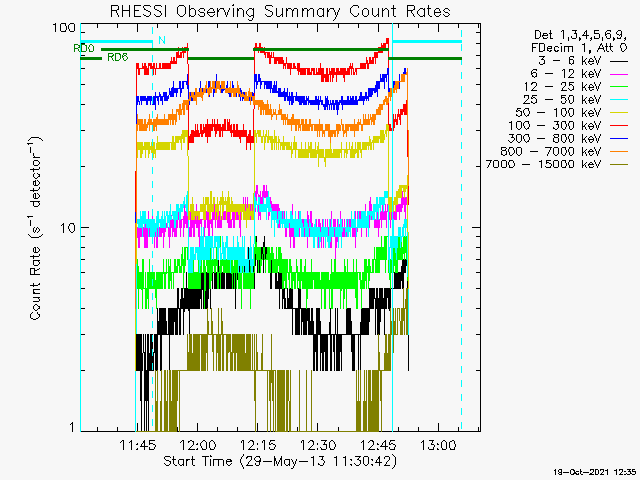Click the 100 y-axis tick label
This screenshot has height=480, width=640.
[x=64, y=28]
